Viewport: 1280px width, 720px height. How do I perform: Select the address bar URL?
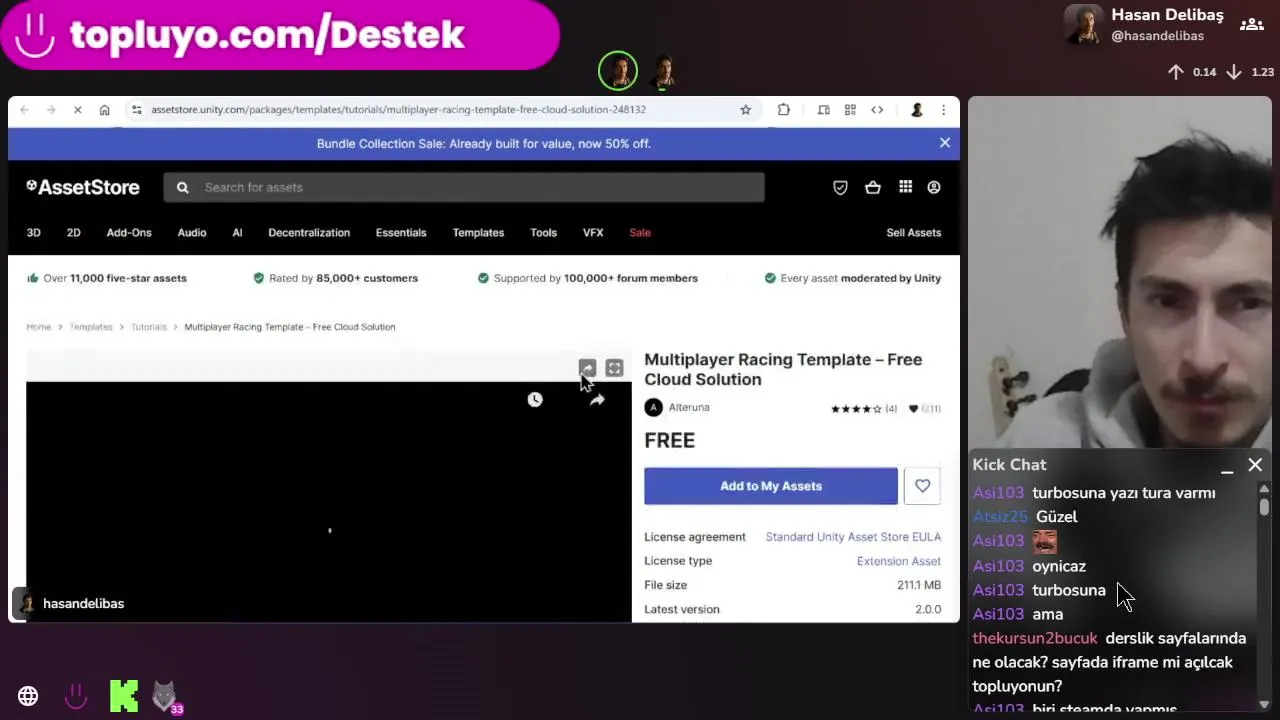click(398, 110)
